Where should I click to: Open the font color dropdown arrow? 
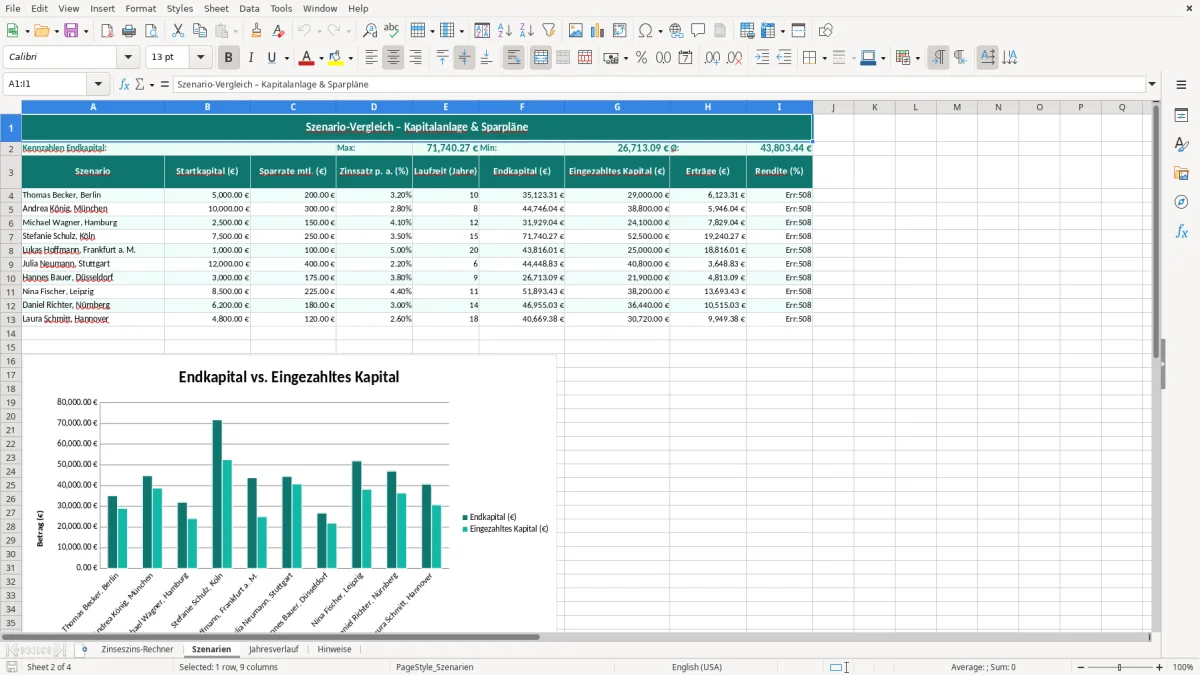(321, 58)
